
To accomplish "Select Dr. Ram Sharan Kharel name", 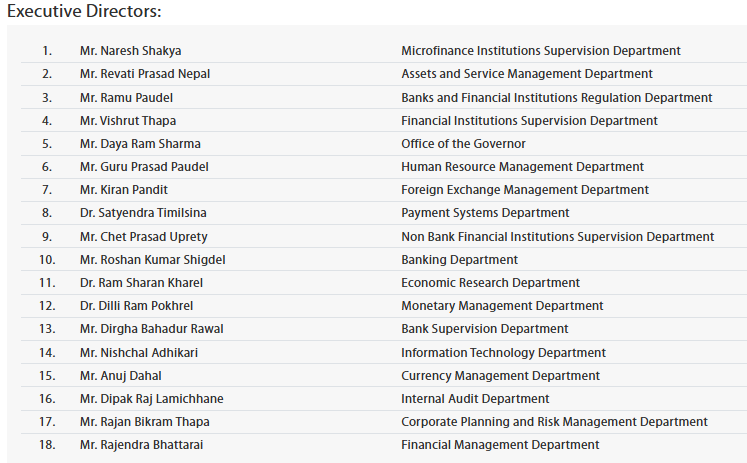I will (139, 283).
